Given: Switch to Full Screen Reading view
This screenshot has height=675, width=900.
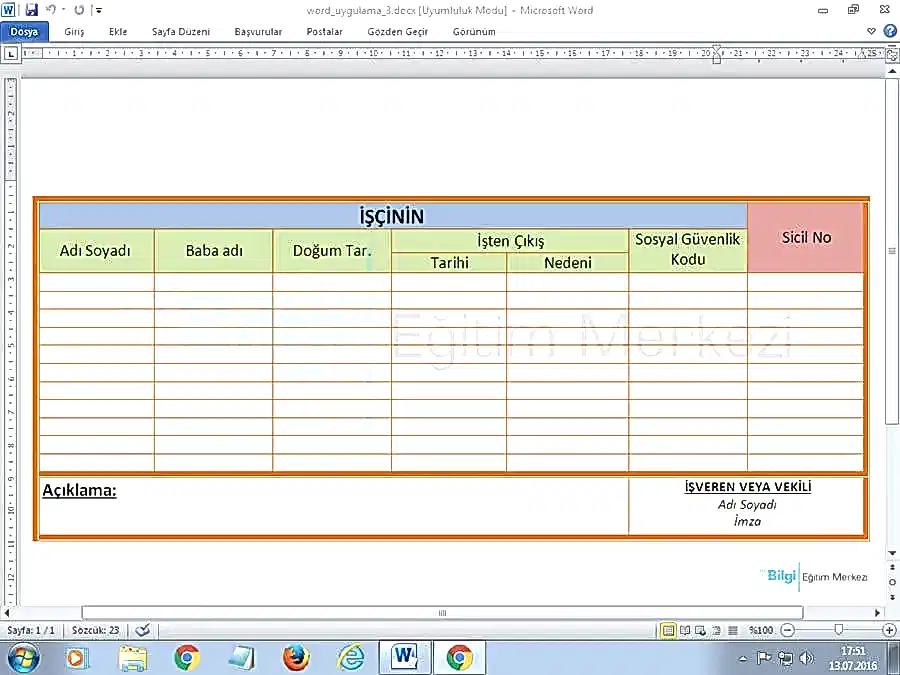Looking at the screenshot, I should (685, 630).
